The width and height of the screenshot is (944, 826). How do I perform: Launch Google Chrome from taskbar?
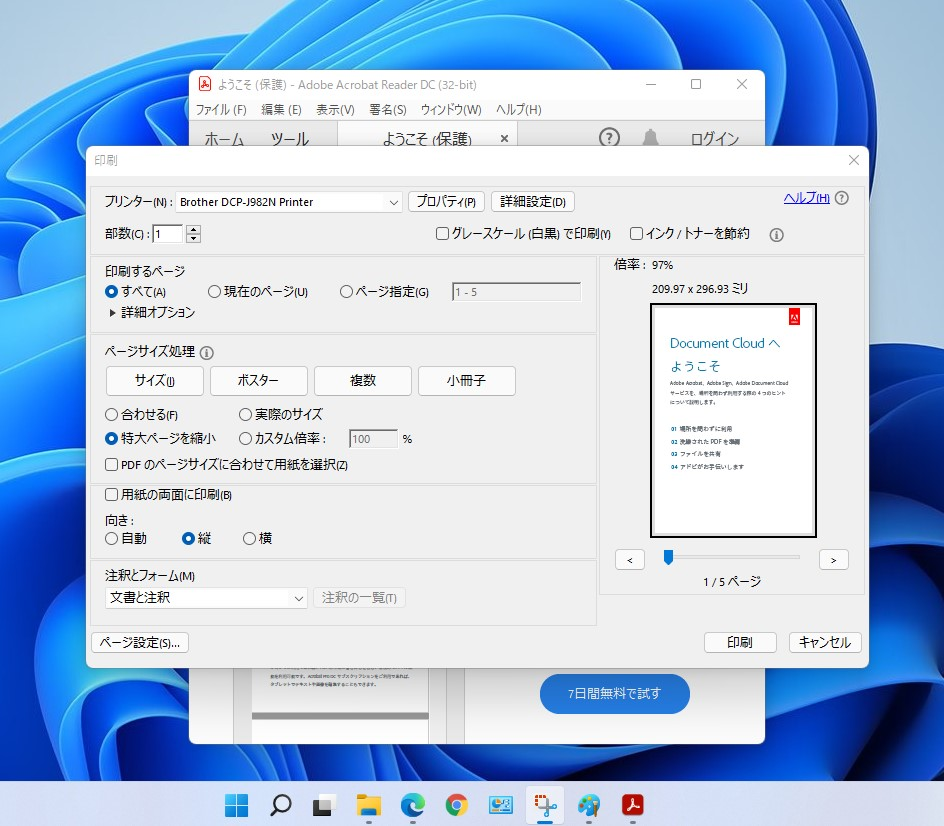(456, 805)
